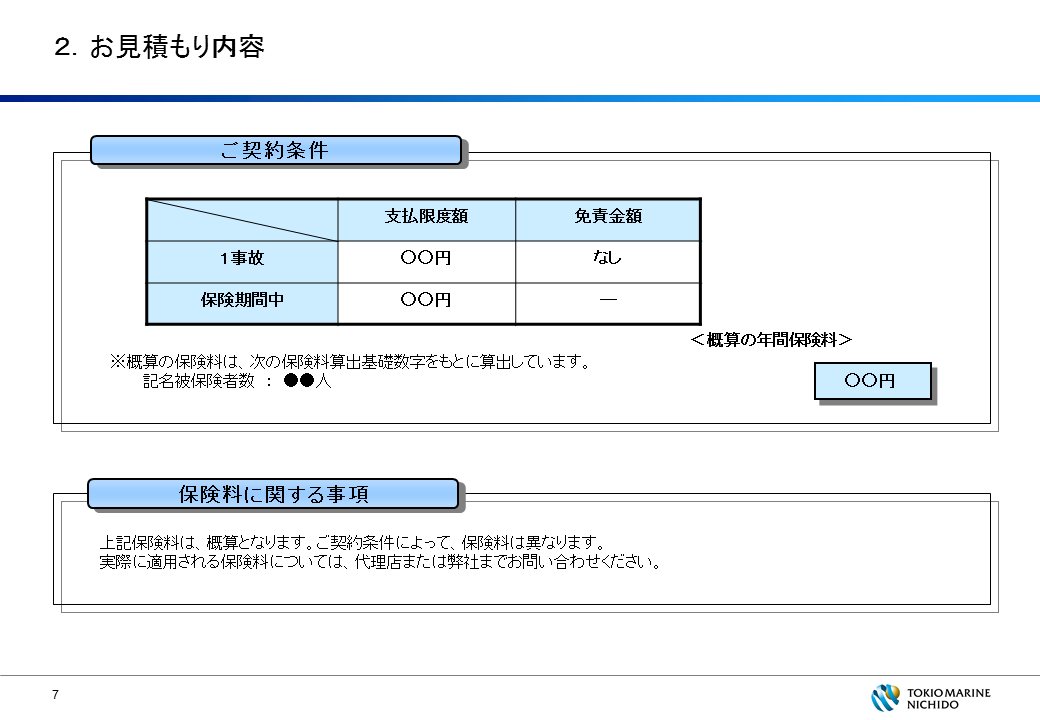Click the page number 7
Image resolution: width=1040 pixels, height=720 pixels.
click(56, 695)
